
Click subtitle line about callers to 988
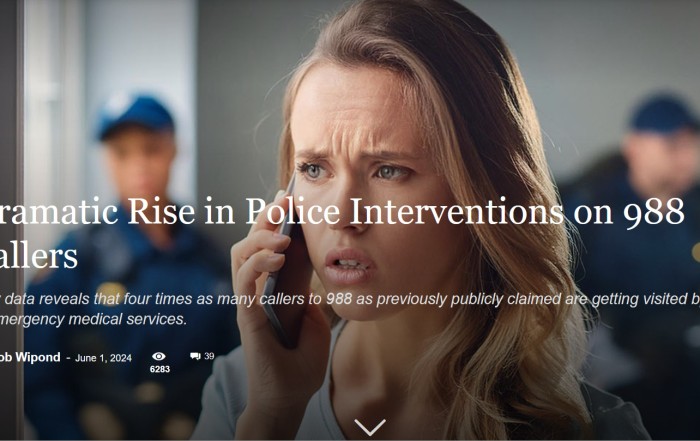click(350, 299)
